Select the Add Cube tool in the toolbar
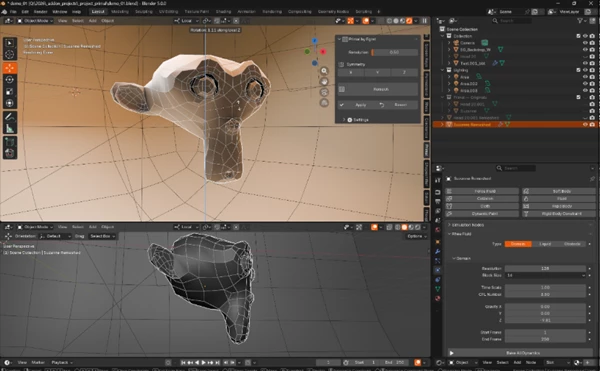 click(10, 142)
